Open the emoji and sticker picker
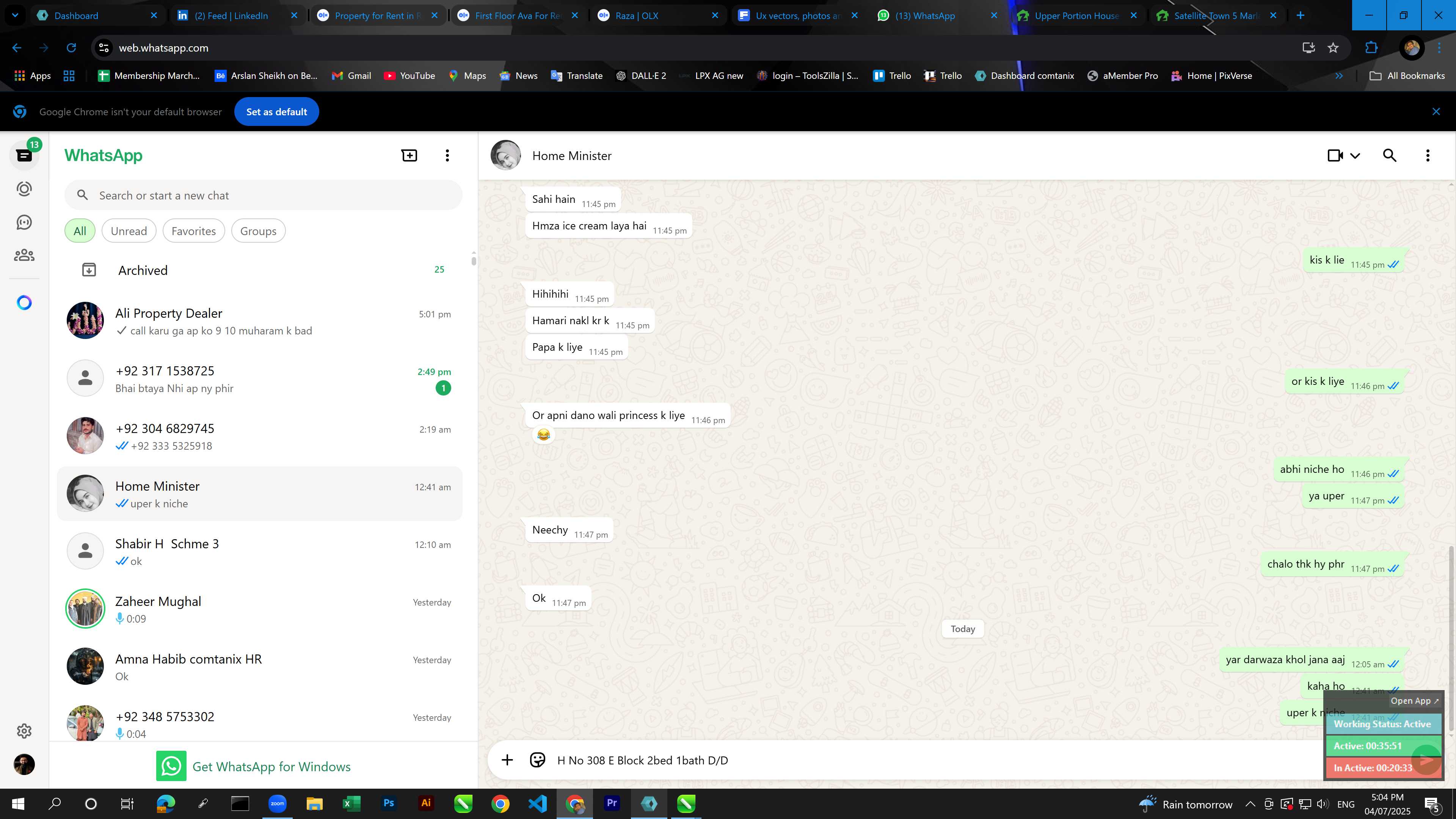1456x819 pixels. pyautogui.click(x=538, y=760)
